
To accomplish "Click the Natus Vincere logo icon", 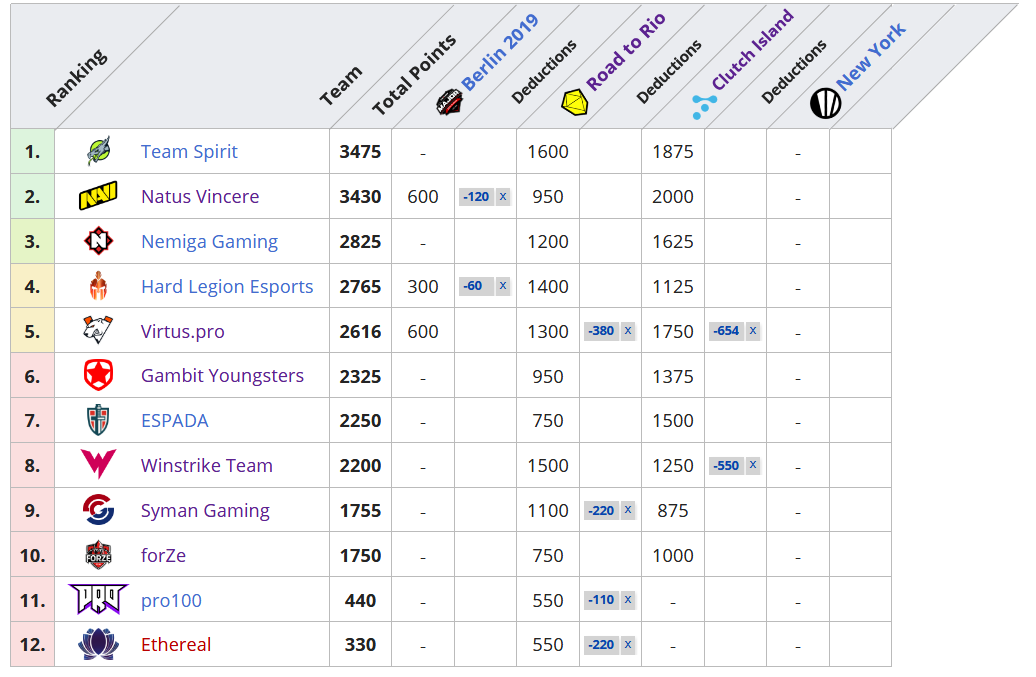I will point(98,196).
